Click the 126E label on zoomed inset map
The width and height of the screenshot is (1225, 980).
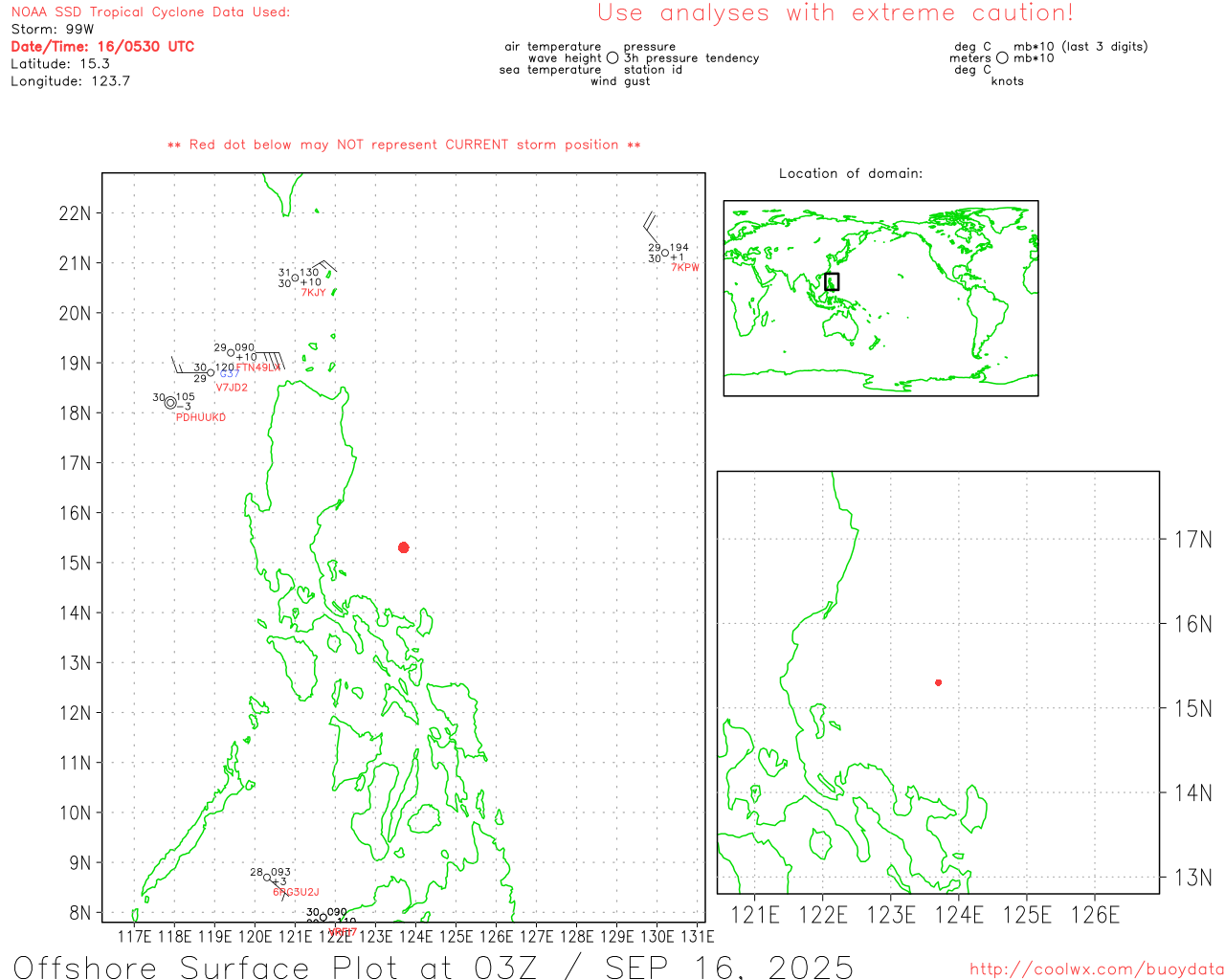(1095, 915)
